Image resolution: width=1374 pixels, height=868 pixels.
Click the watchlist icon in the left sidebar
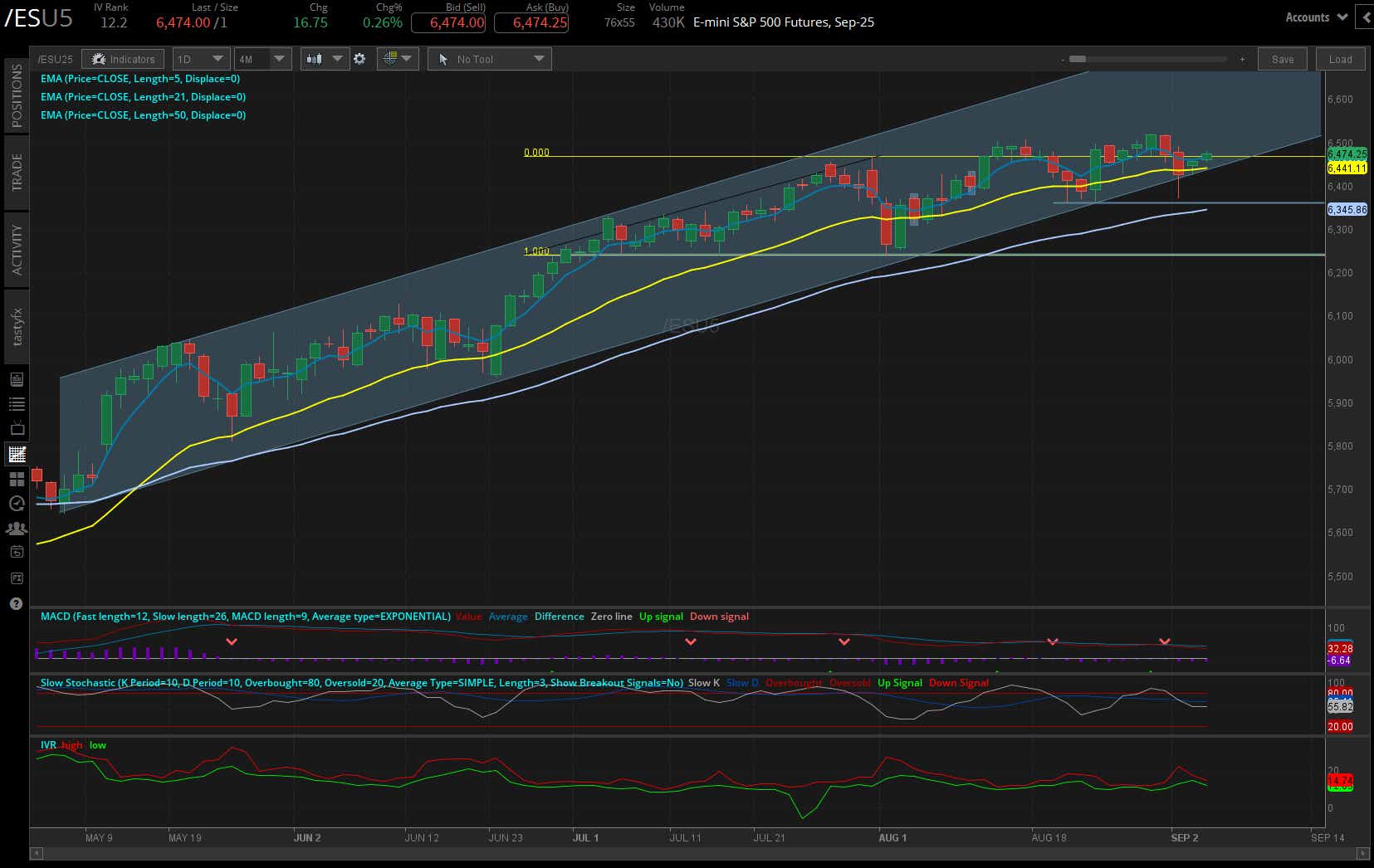[16, 404]
